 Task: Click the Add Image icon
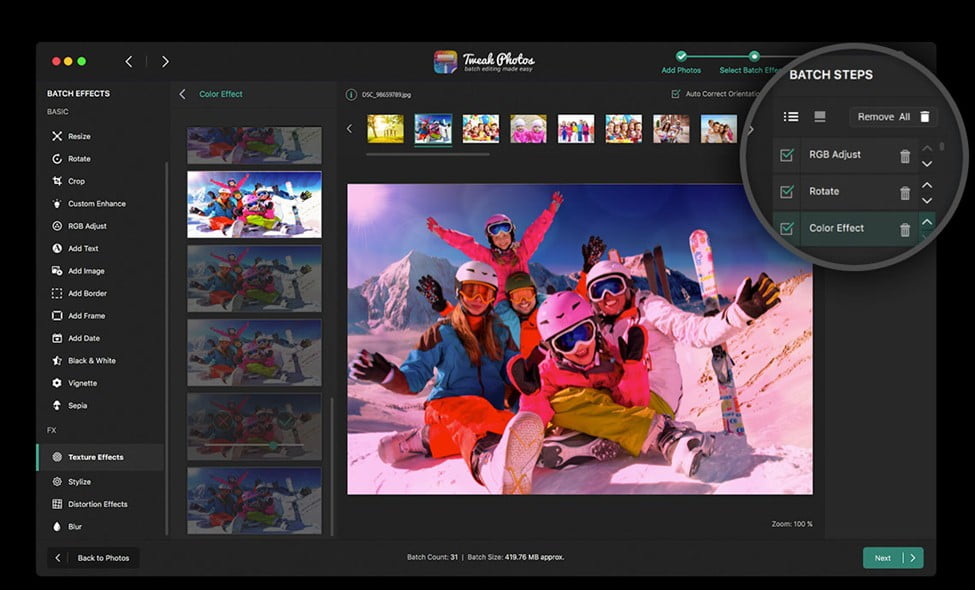click(x=57, y=270)
